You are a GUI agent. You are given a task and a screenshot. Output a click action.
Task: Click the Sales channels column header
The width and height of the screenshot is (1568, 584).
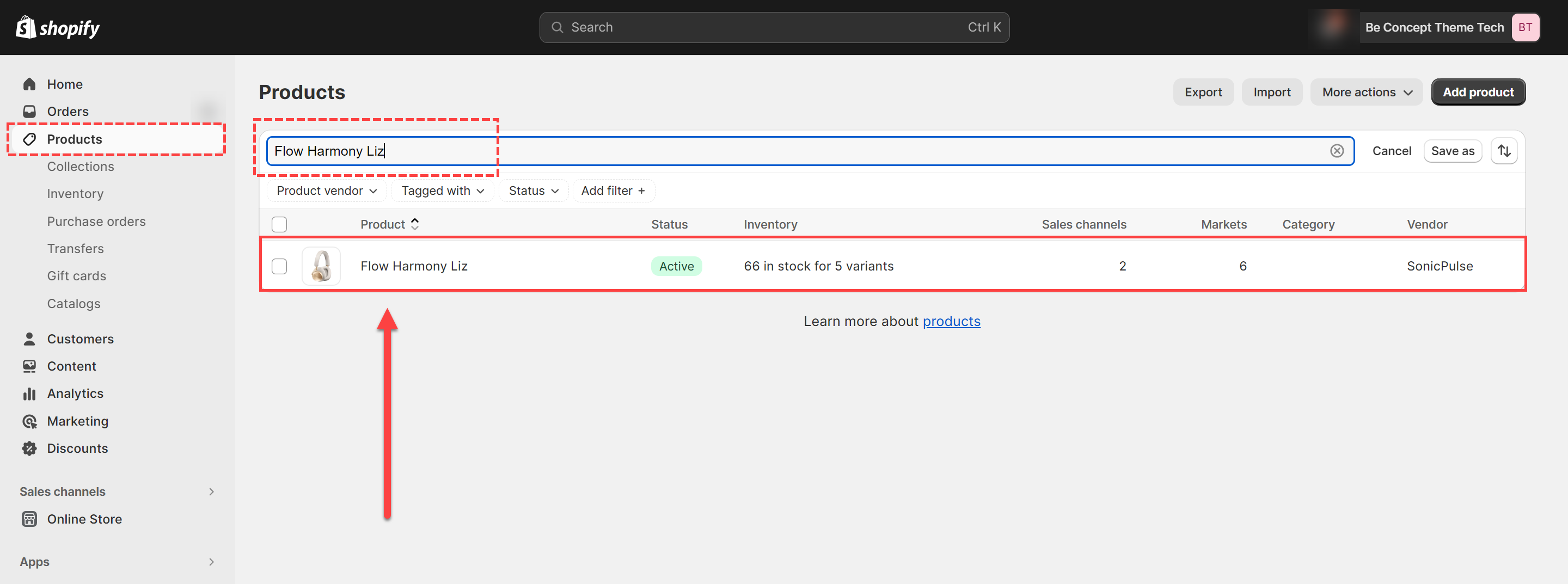click(x=1083, y=224)
